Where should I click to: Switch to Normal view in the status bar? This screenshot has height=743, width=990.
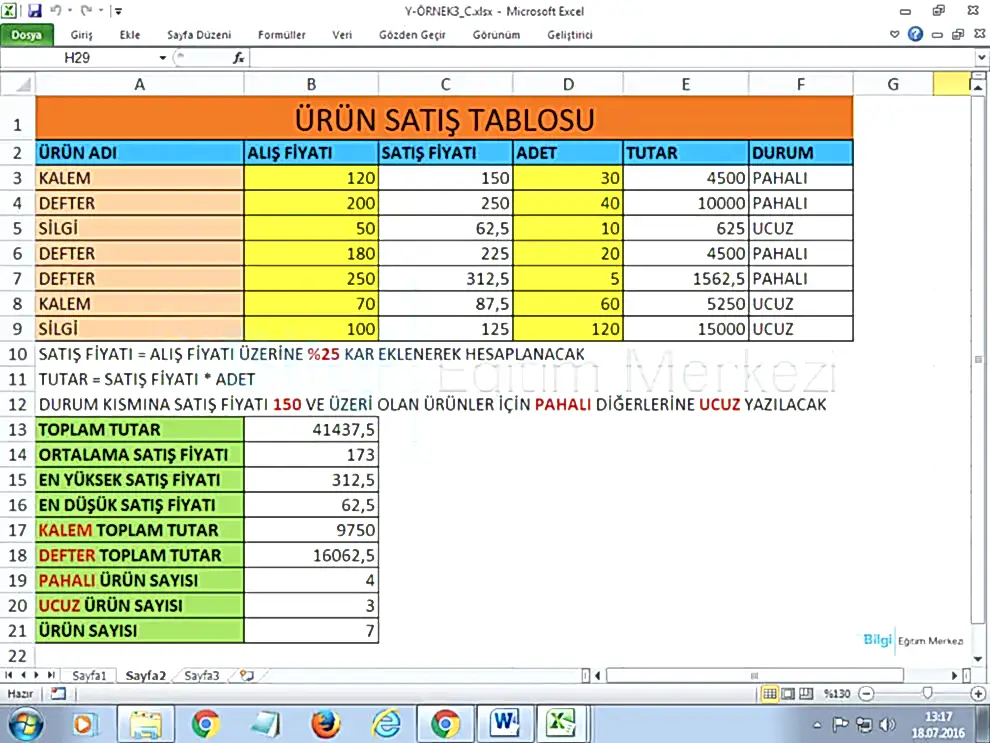(x=770, y=693)
